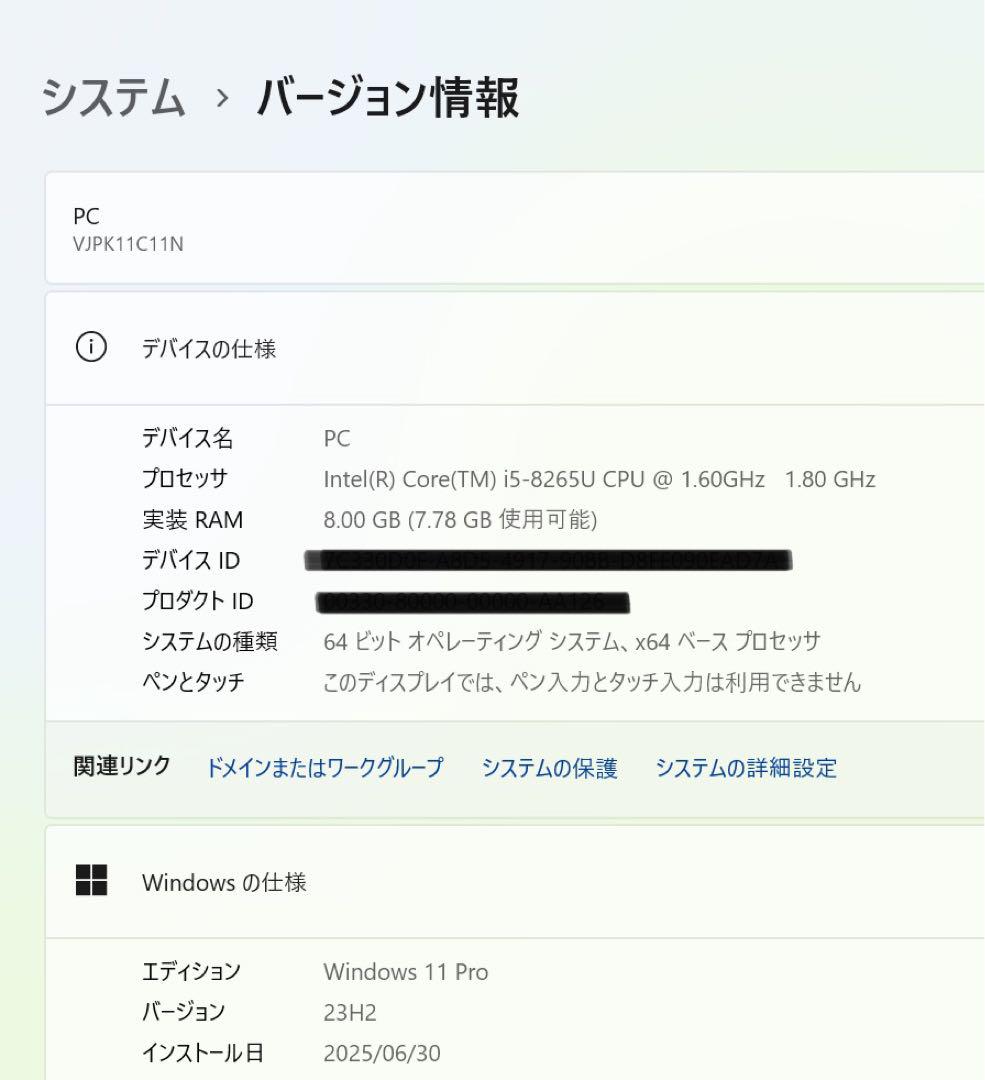
Task: Click the システムの種類 value text
Action: click(572, 641)
